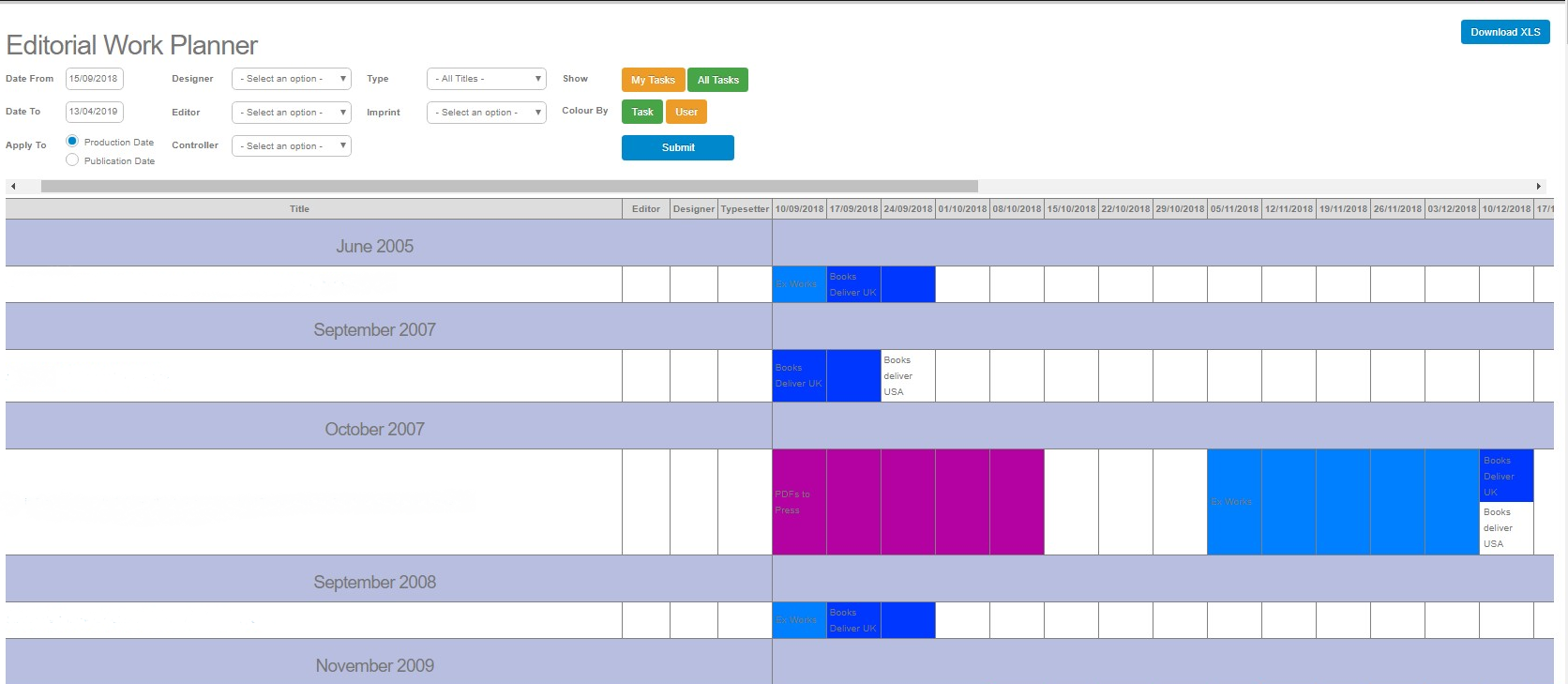Click Ex Works task under October 2007

click(1343, 502)
